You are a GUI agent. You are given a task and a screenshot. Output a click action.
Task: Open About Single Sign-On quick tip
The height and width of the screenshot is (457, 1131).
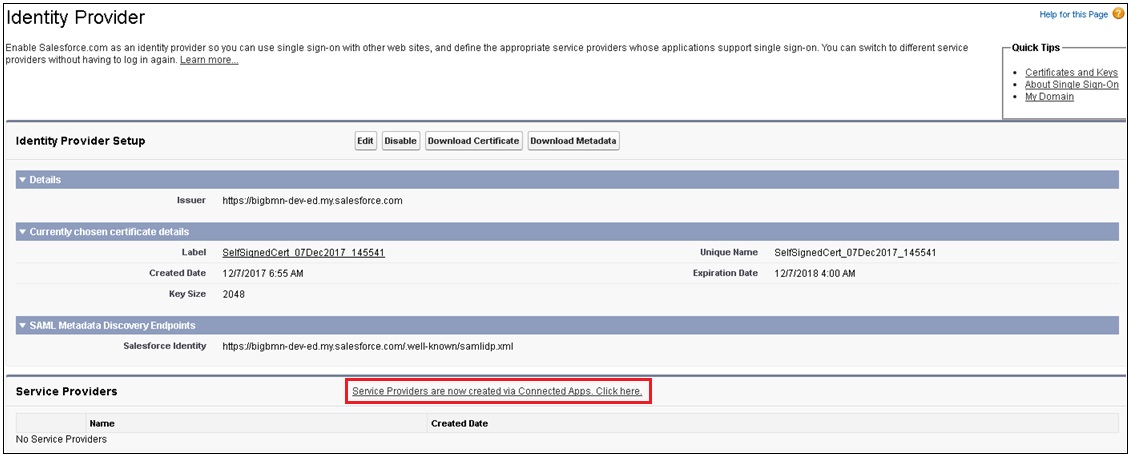pos(1072,84)
